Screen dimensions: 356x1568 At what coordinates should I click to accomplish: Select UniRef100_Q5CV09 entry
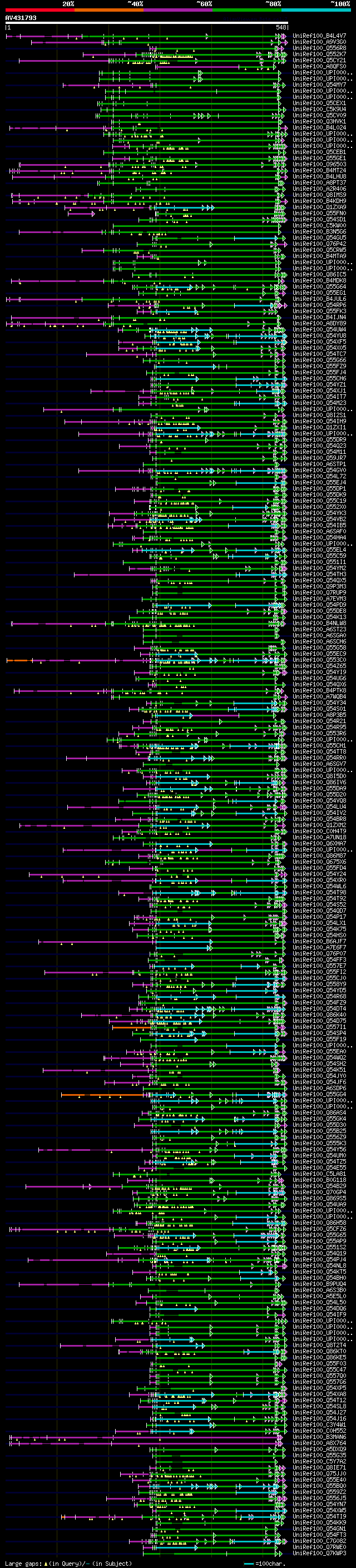coord(319,116)
